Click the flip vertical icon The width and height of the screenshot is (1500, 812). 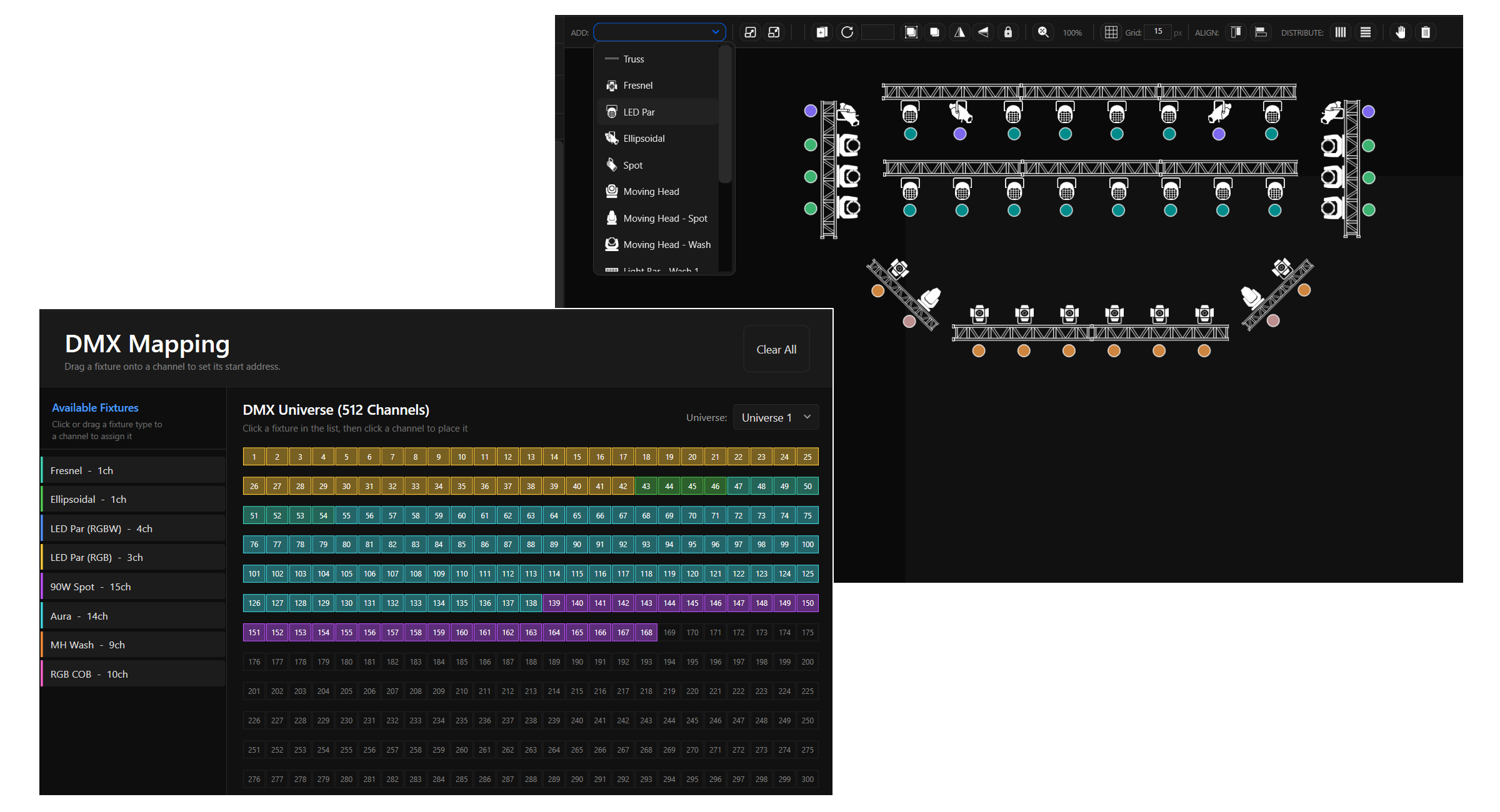[x=983, y=32]
